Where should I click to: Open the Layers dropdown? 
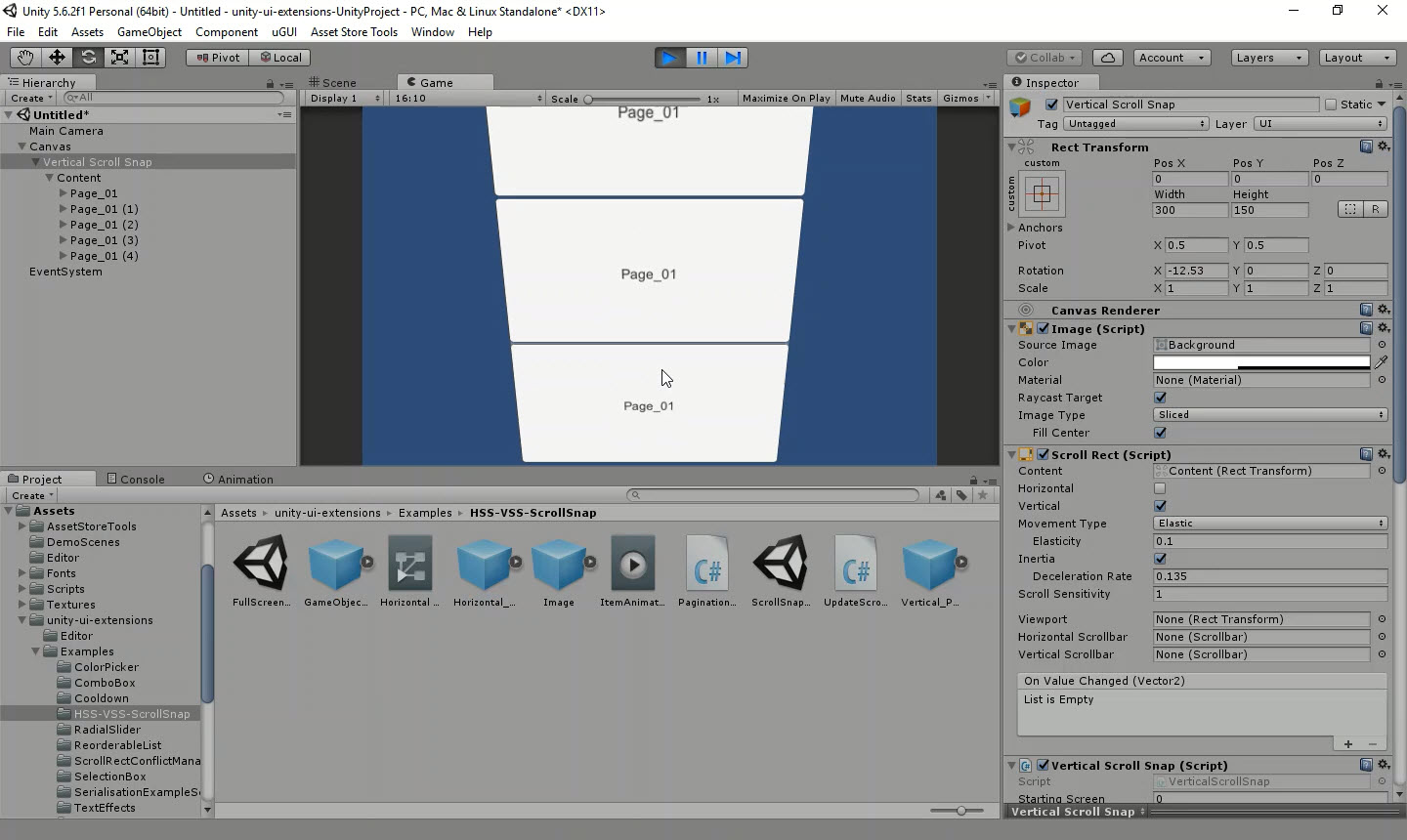1268,58
